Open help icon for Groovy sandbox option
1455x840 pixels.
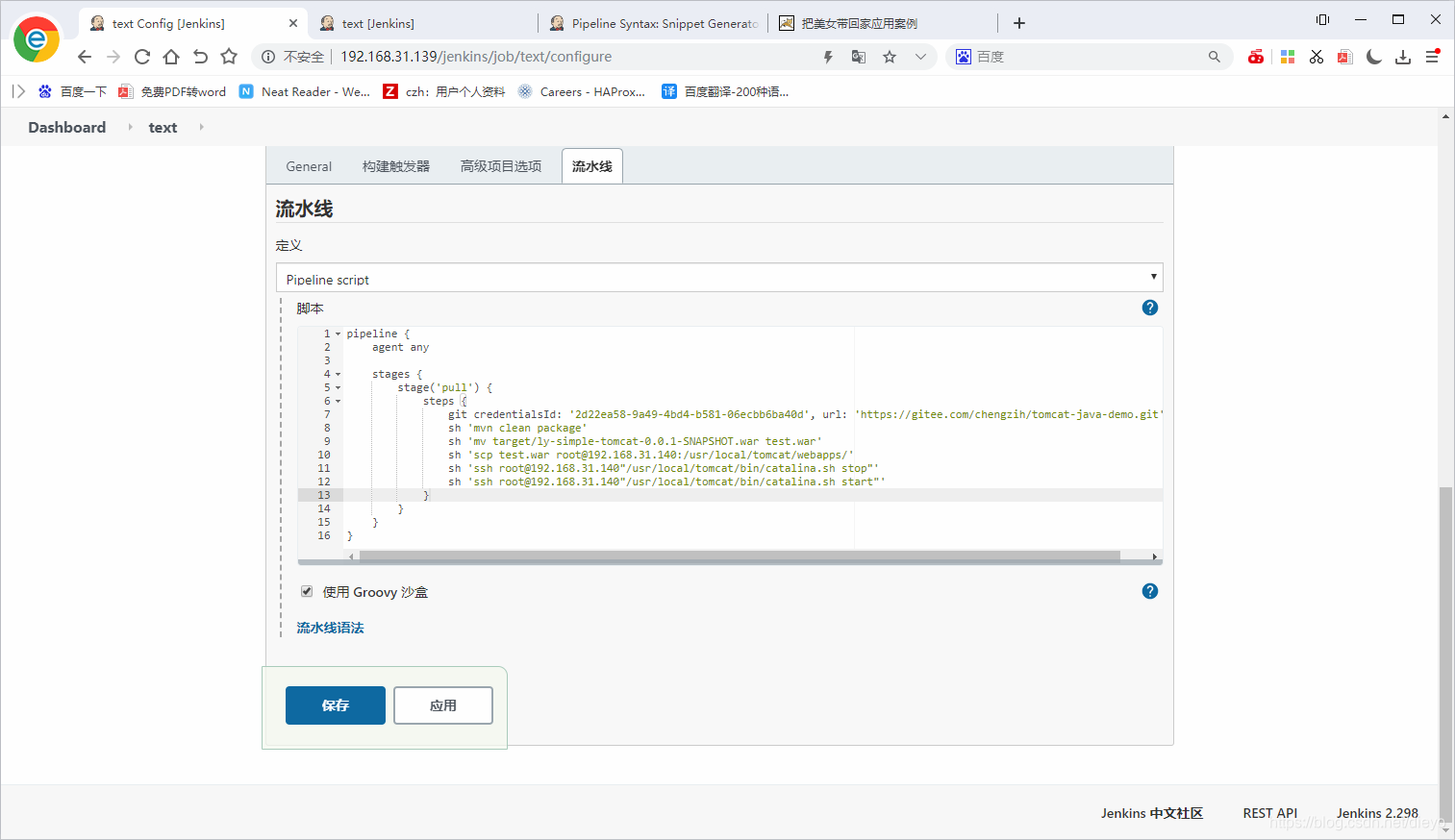click(1150, 591)
